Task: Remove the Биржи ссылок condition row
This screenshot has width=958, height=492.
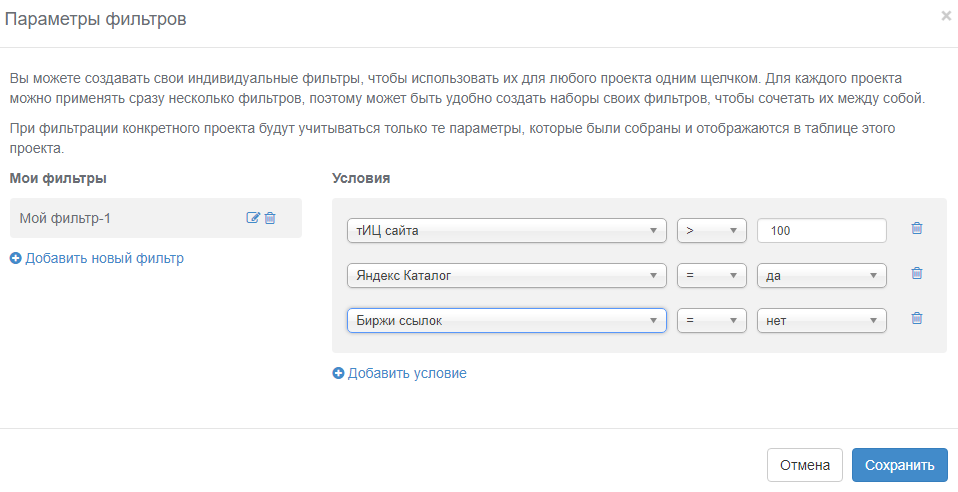Action: pos(916,318)
